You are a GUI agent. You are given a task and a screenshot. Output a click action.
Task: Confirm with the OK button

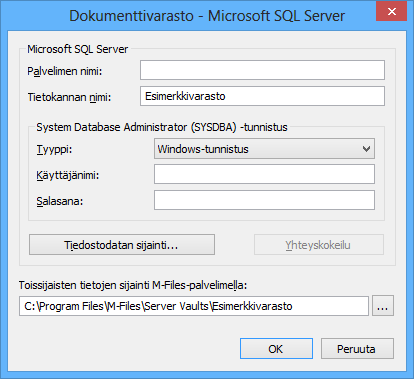(276, 349)
